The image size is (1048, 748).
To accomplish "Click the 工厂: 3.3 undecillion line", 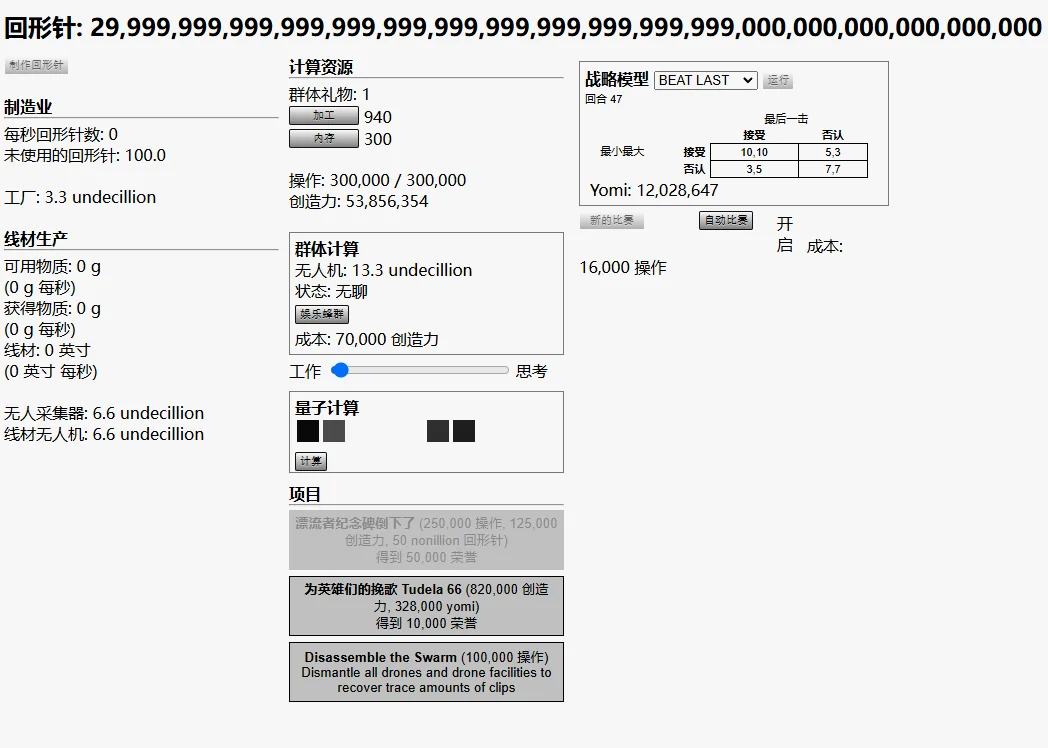I will [80, 197].
